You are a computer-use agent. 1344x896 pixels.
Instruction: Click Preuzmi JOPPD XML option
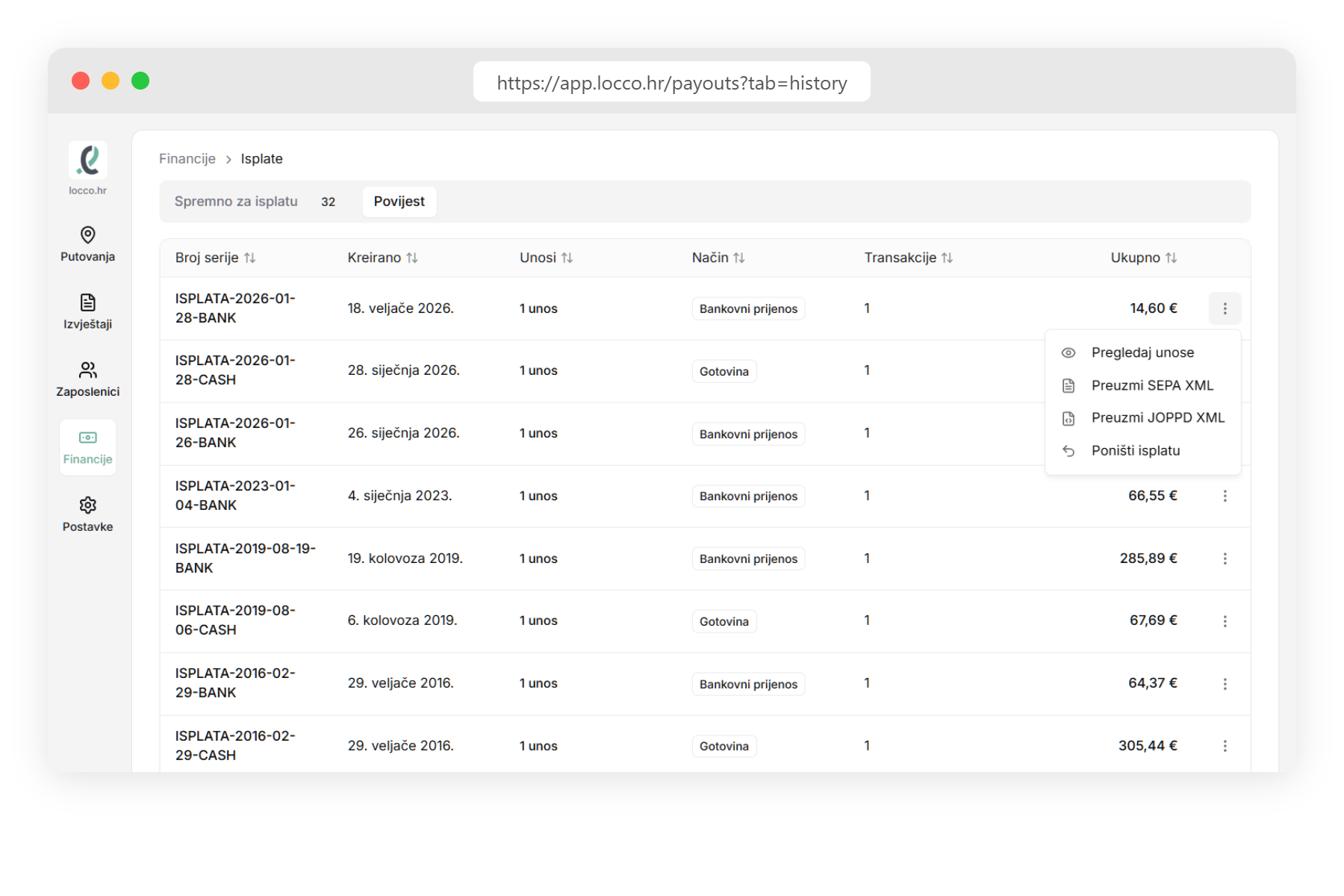pyautogui.click(x=1157, y=417)
